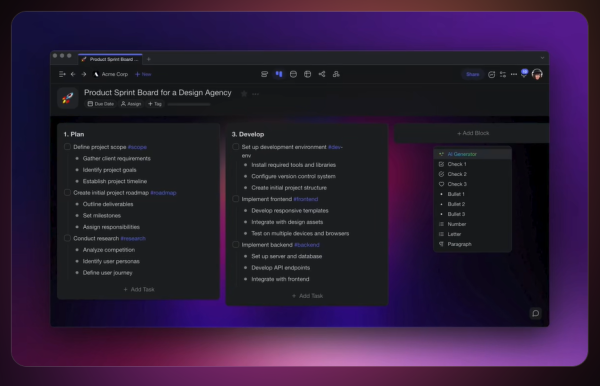Select the Product Sprint Board tab
The width and height of the screenshot is (600, 386).
[110, 59]
